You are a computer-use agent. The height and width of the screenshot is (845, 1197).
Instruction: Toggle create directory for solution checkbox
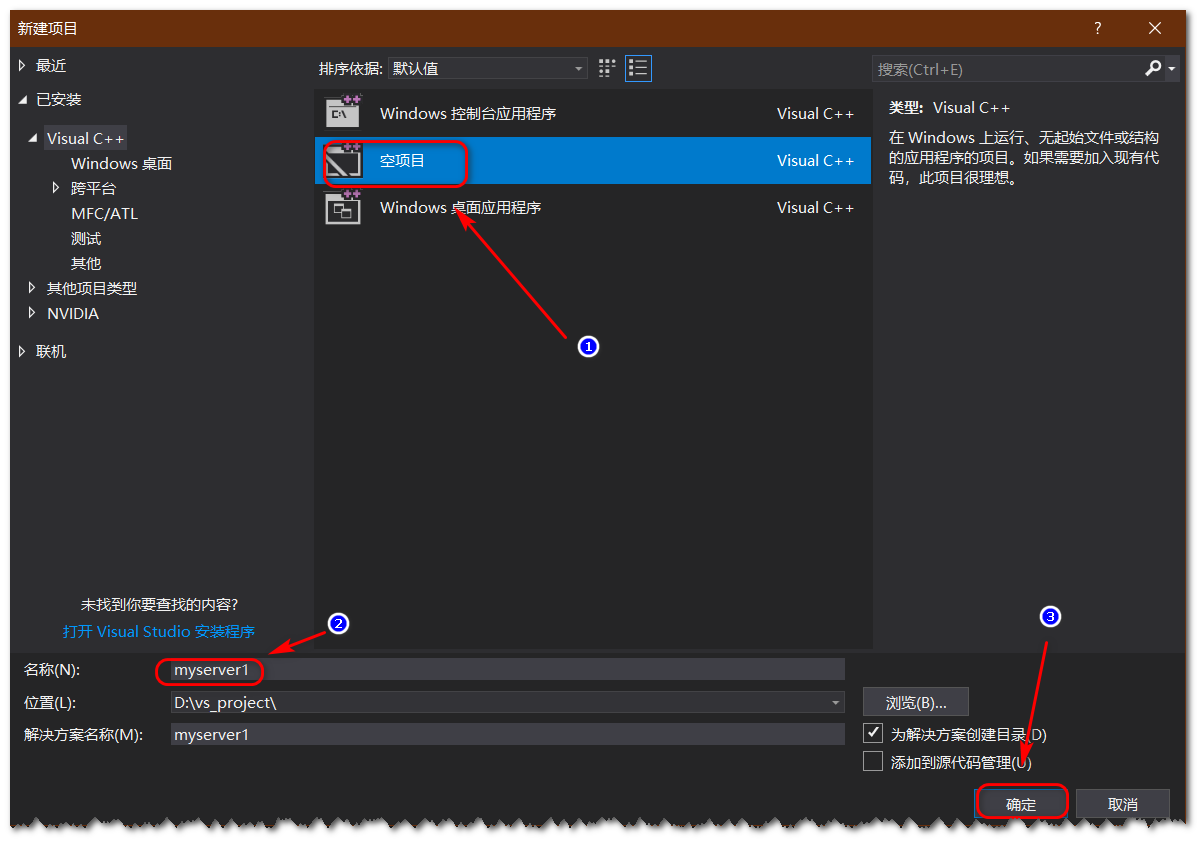[873, 733]
